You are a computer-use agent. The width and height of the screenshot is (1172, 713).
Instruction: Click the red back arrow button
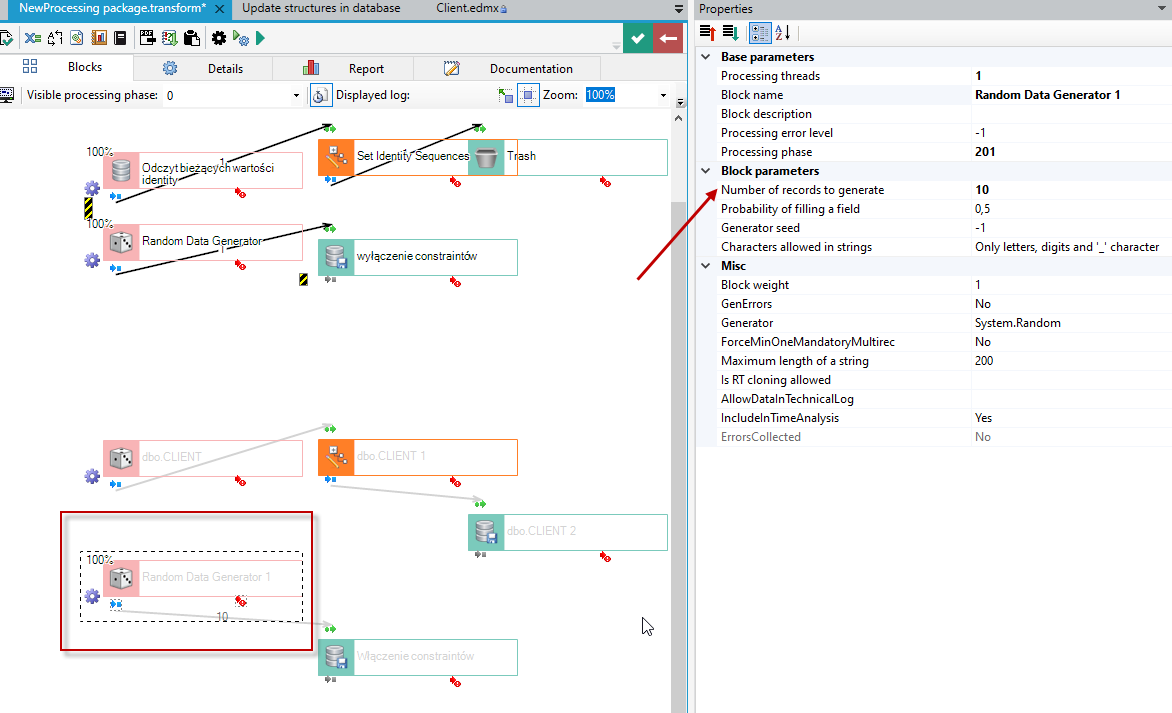[667, 38]
